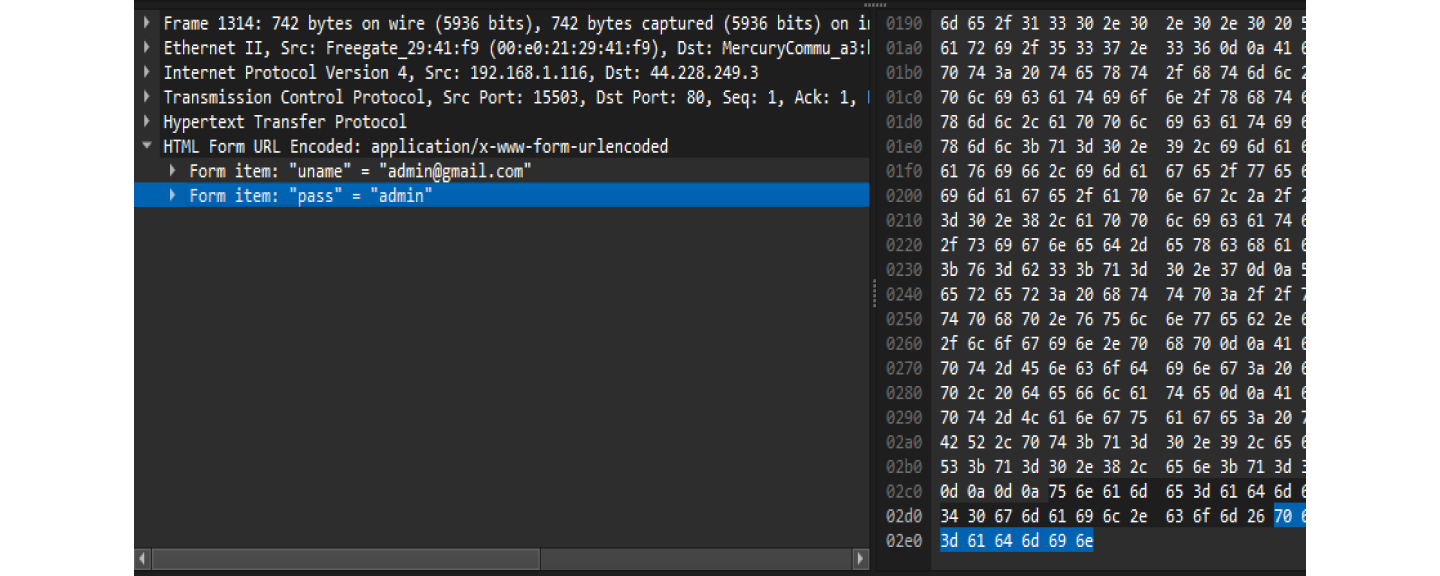Expand the Ethernet II disclosure triangle
Screen dimensions: 1440x576
pyautogui.click(x=147, y=47)
